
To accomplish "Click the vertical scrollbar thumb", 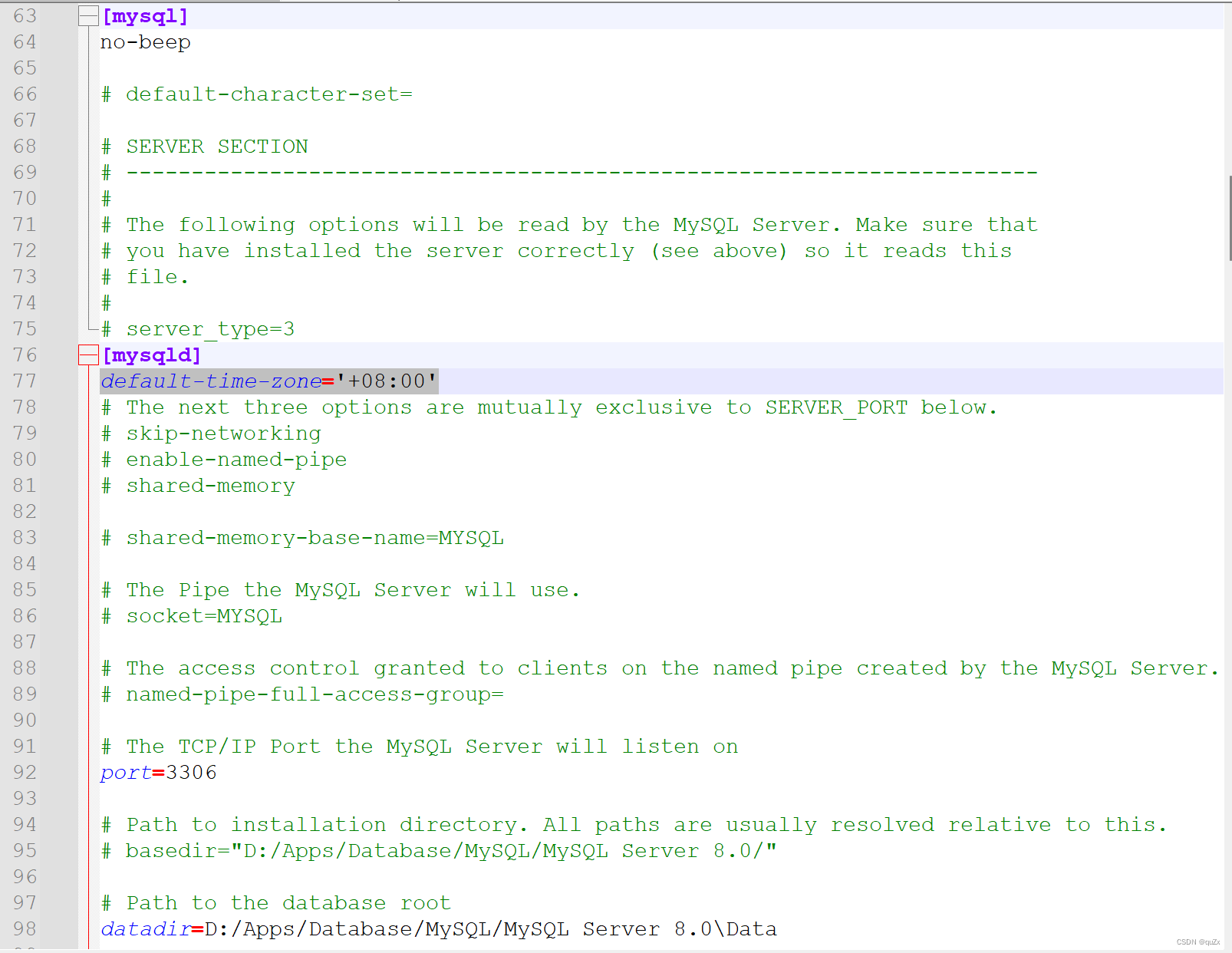I will [1230, 219].
